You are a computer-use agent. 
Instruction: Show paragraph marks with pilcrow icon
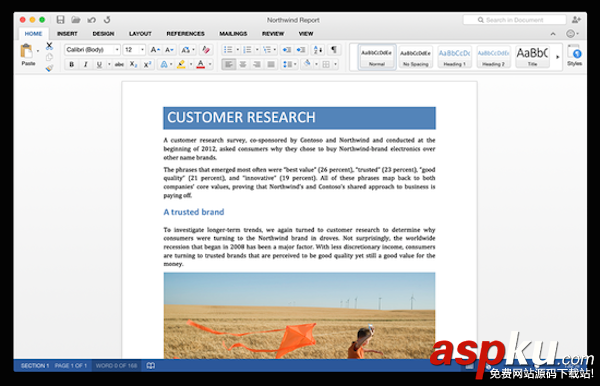click(334, 49)
